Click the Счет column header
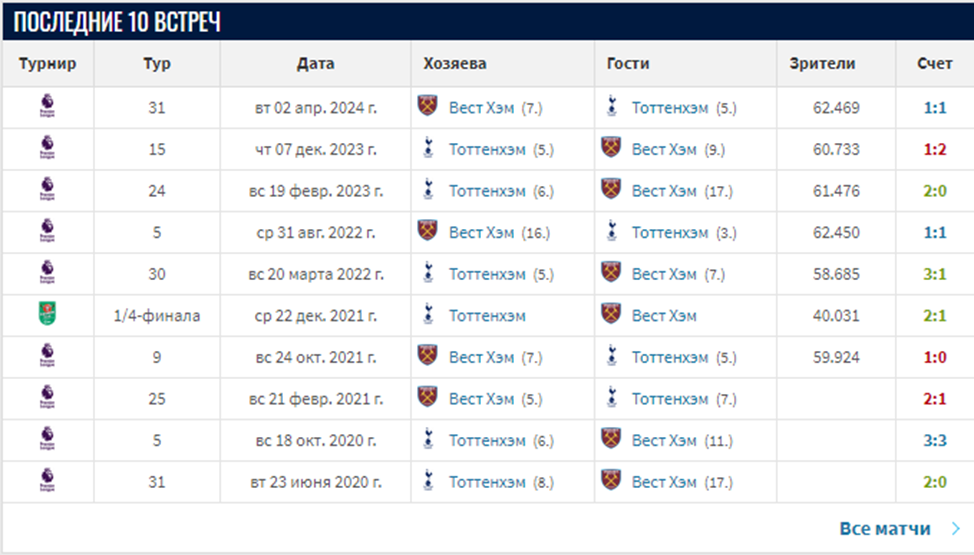 pyautogui.click(x=935, y=63)
